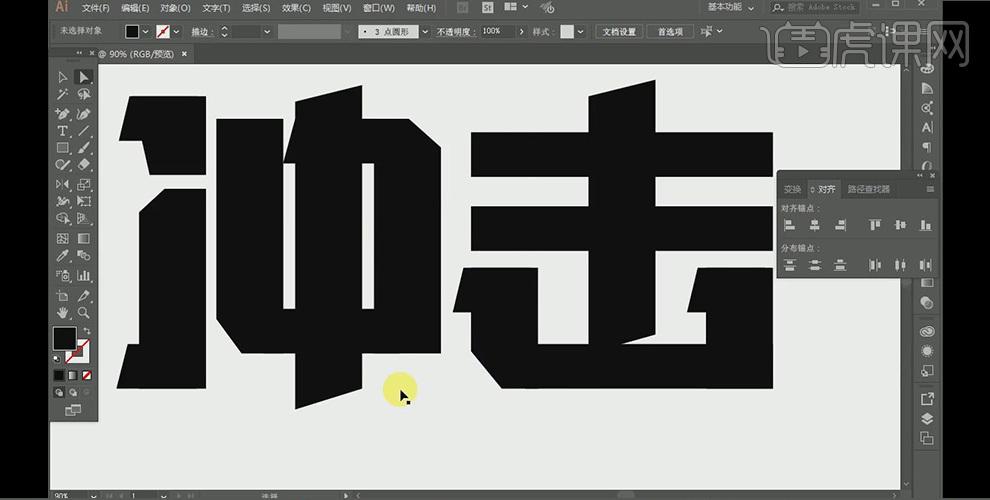Select the Selection tool arrow
This screenshot has height=500, width=990.
(63, 77)
